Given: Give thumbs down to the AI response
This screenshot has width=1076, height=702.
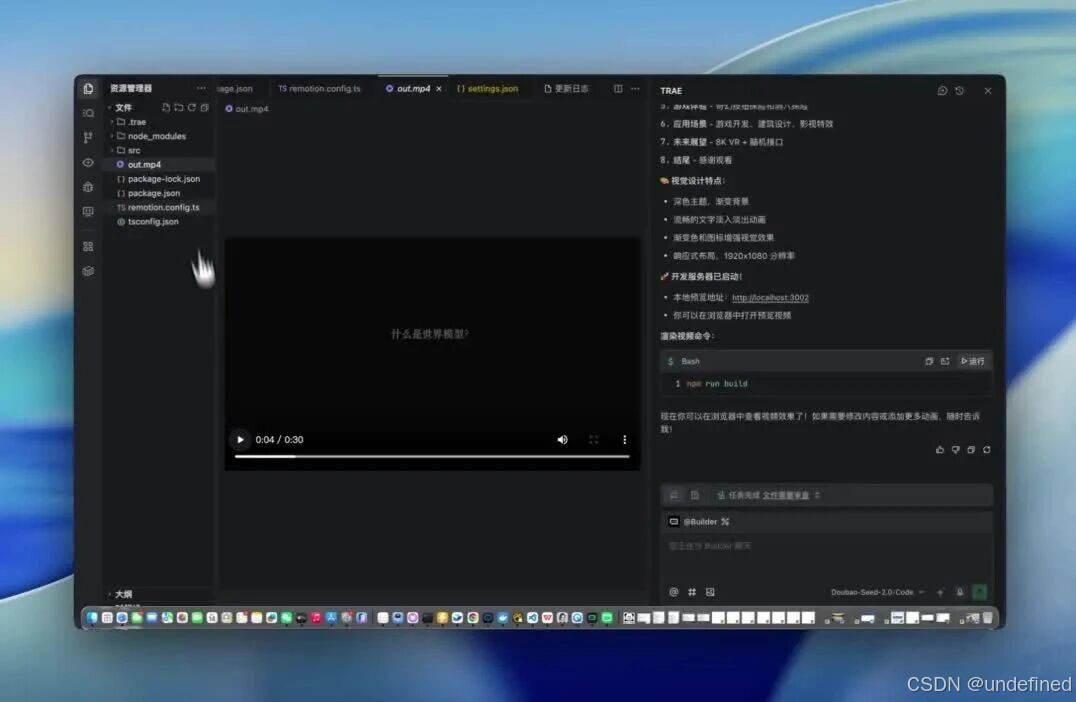Looking at the screenshot, I should 955,450.
